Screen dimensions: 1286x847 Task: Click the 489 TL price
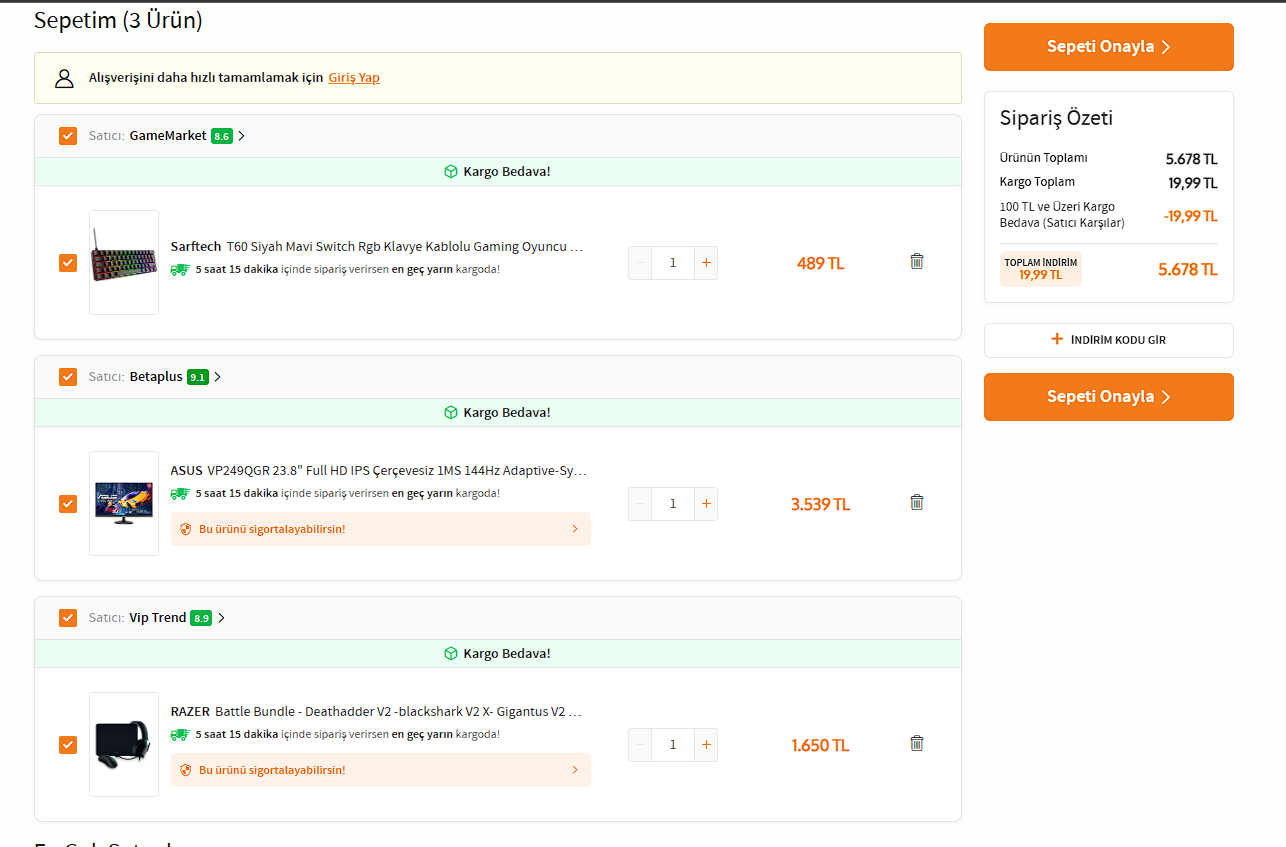(x=821, y=264)
